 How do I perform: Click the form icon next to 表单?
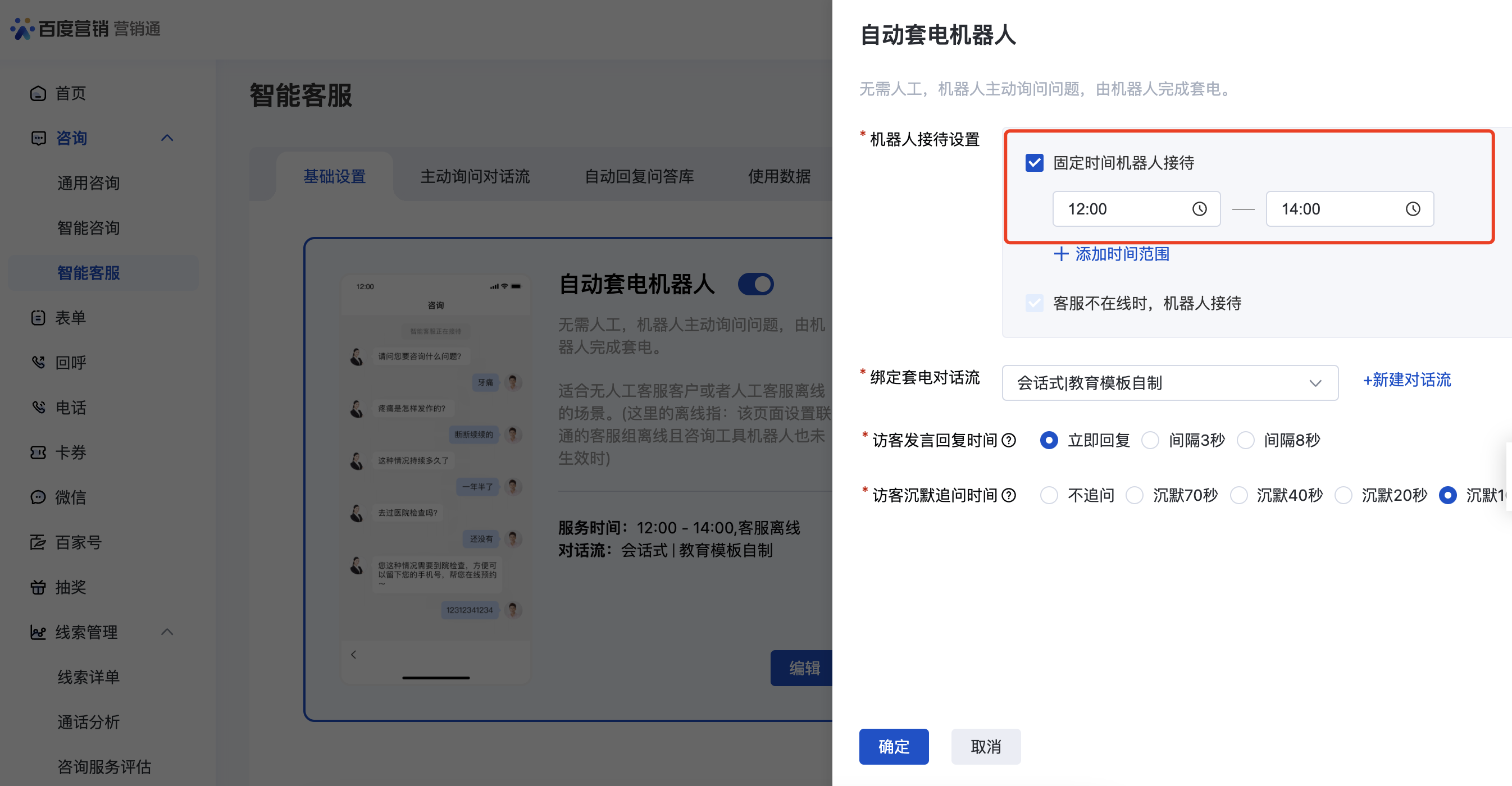[x=38, y=318]
